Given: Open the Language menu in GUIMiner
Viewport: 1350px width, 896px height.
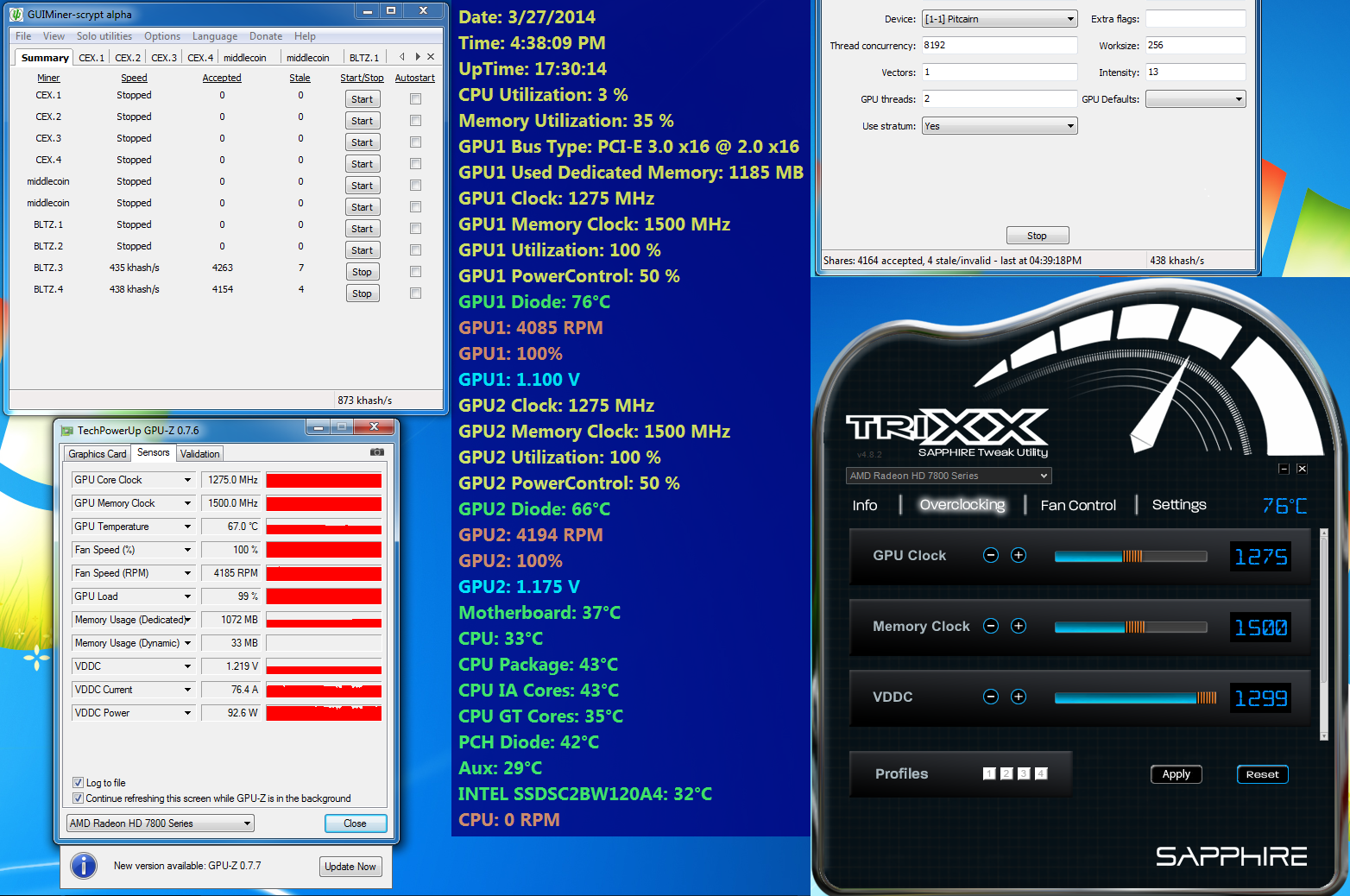Looking at the screenshot, I should pyautogui.click(x=215, y=36).
